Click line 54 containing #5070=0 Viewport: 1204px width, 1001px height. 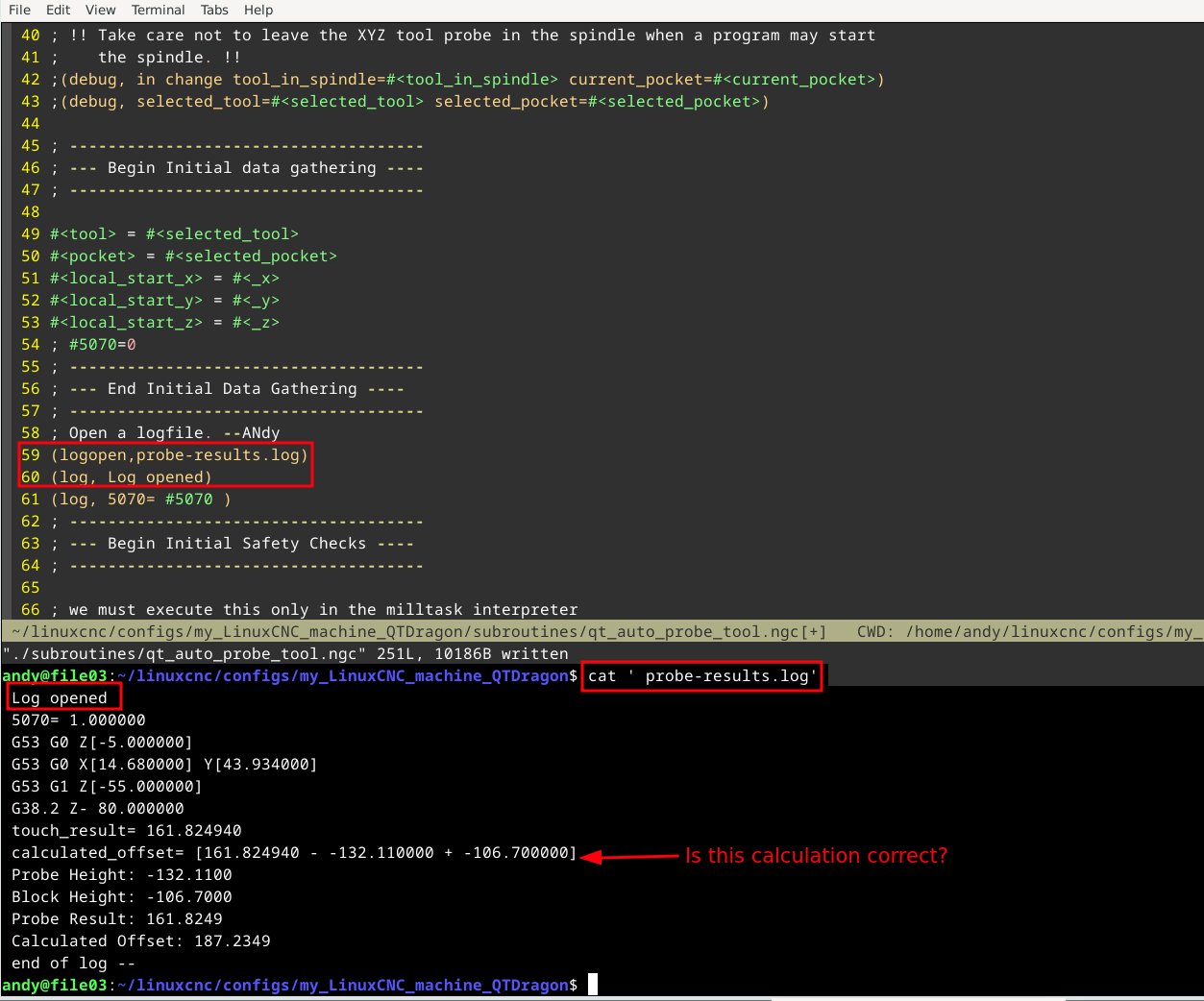click(102, 345)
